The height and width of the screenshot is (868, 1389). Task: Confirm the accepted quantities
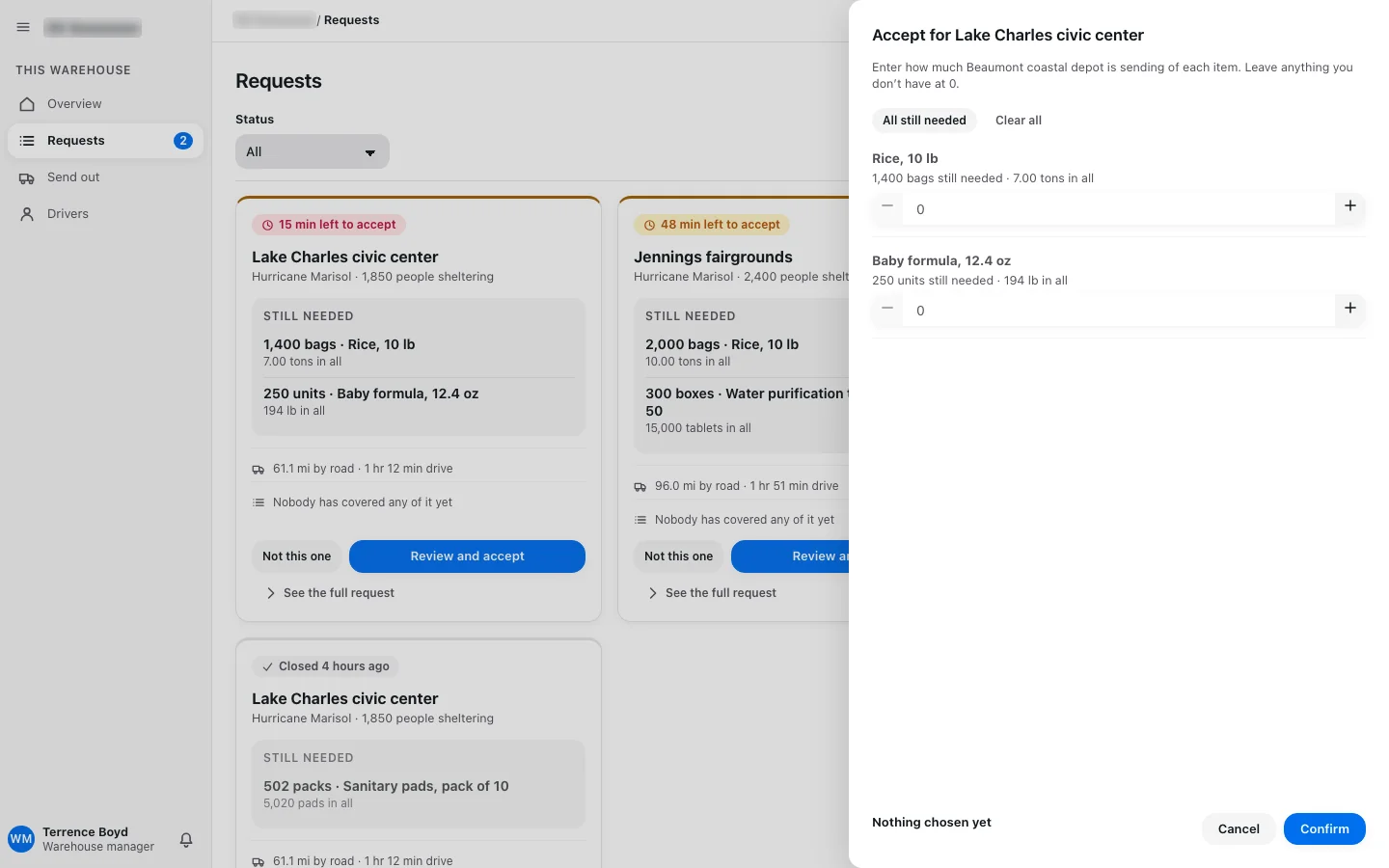(1324, 829)
